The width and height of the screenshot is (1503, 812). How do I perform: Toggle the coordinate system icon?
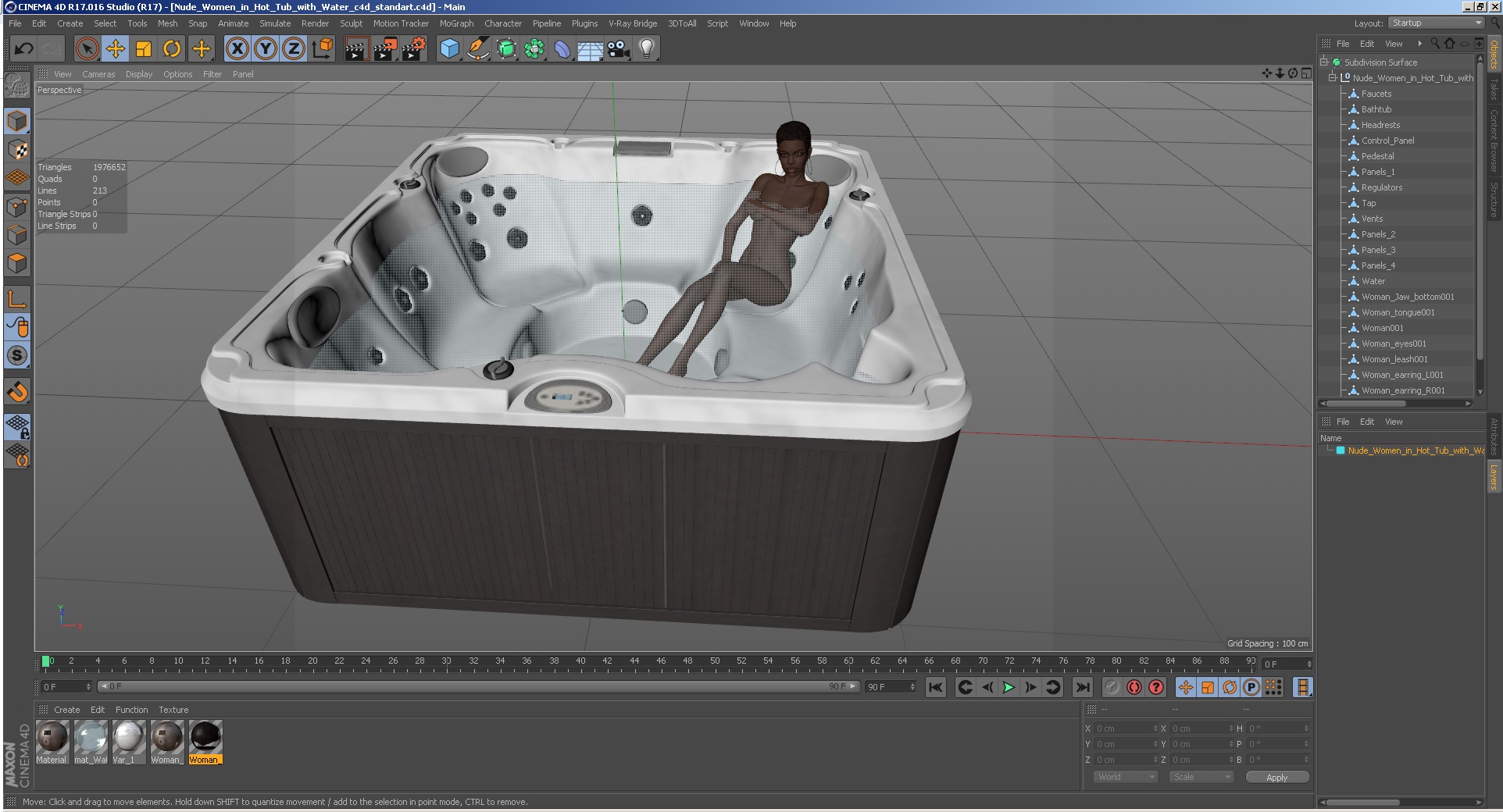coord(322,49)
